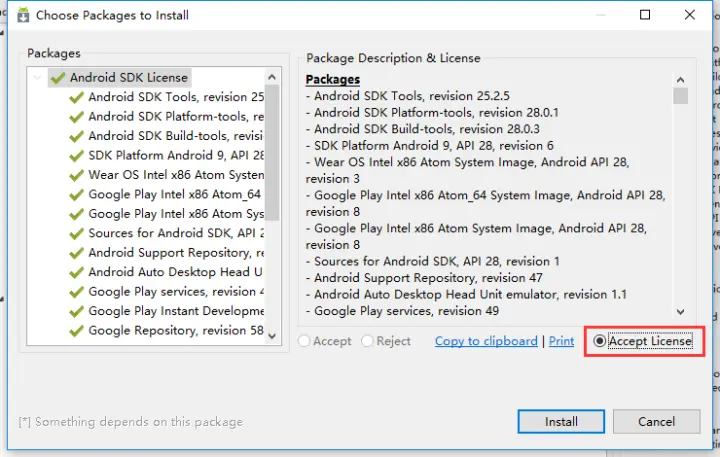This screenshot has height=457, width=720.
Task: Click green checkmark beside Android SDK License
Action: pyautogui.click(x=58, y=78)
